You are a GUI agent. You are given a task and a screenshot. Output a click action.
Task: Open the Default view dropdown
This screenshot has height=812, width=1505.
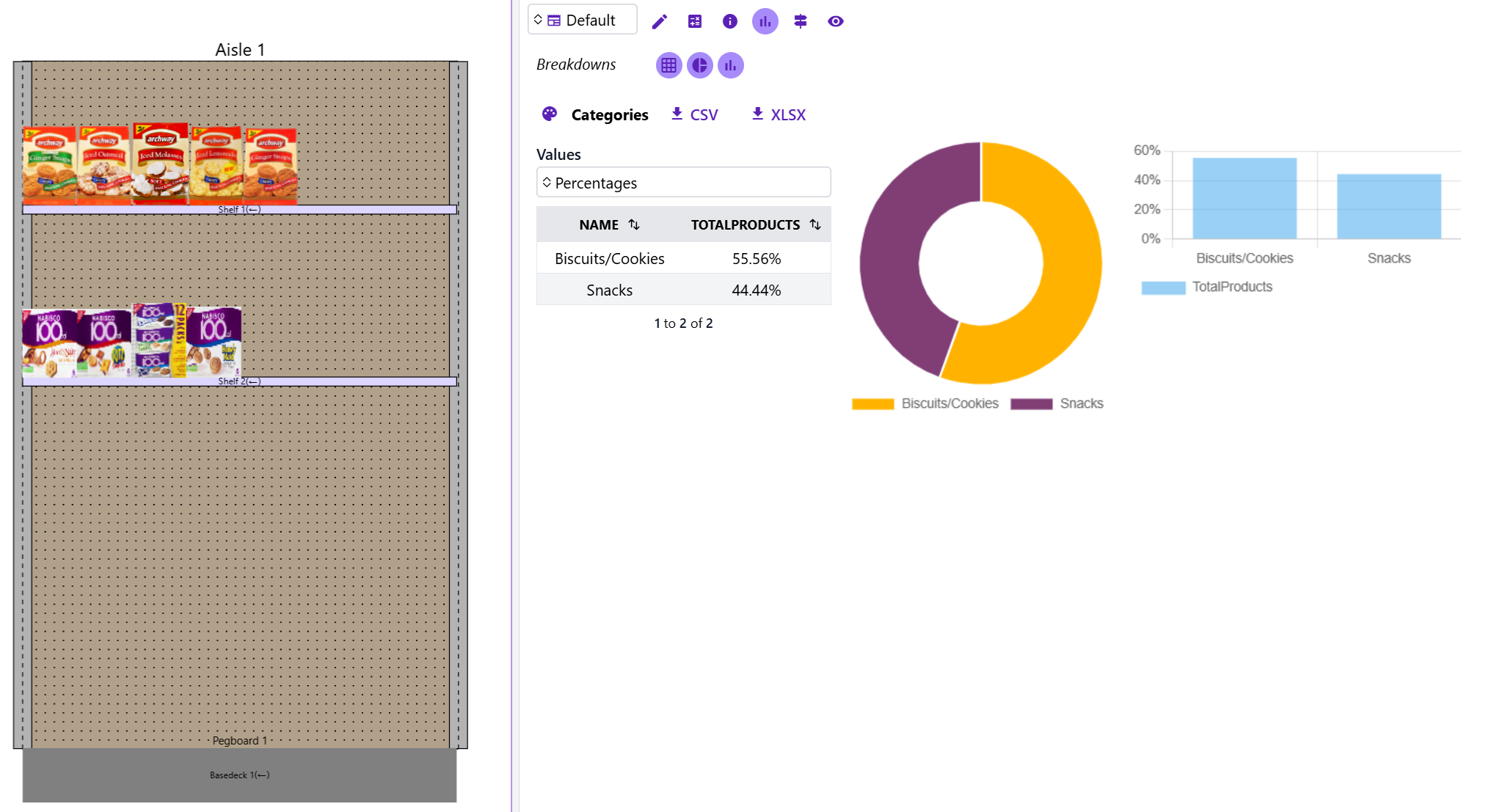(582, 20)
